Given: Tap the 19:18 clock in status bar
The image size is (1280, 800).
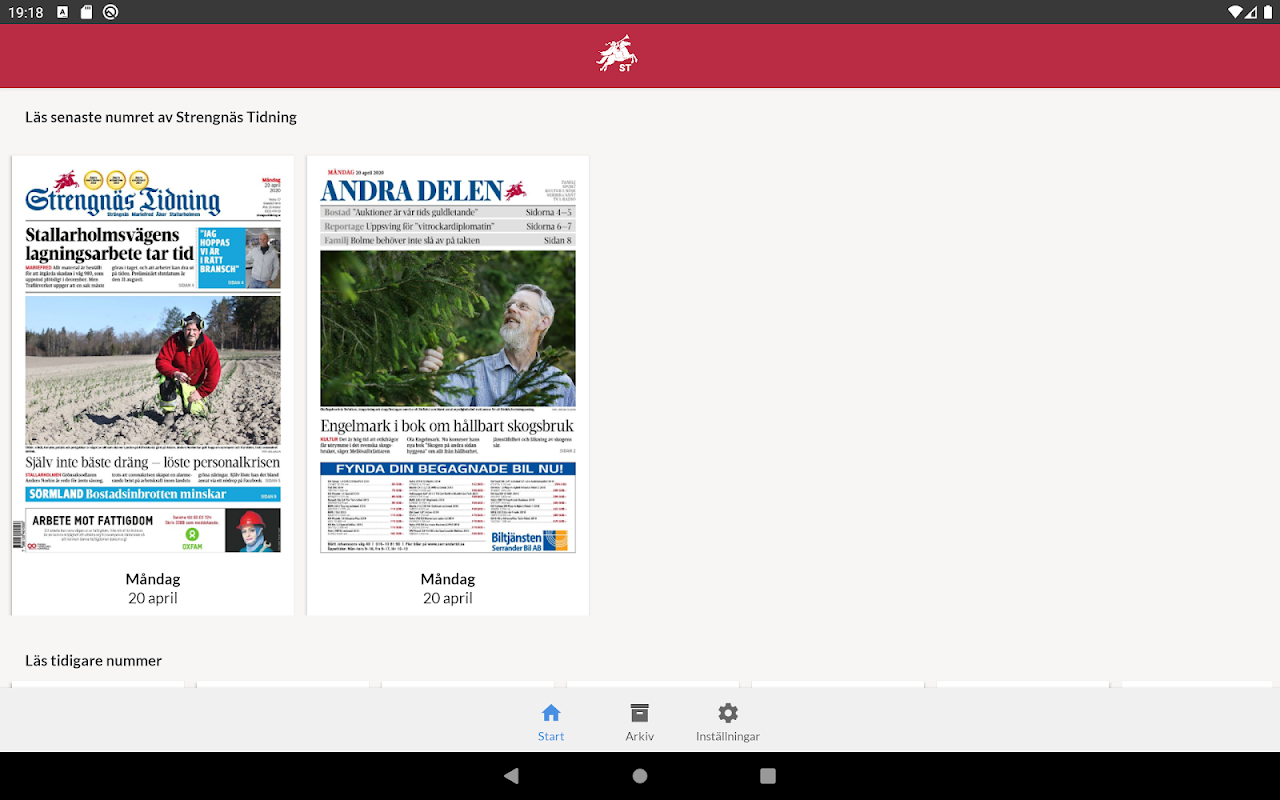Looking at the screenshot, I should (x=26, y=12).
